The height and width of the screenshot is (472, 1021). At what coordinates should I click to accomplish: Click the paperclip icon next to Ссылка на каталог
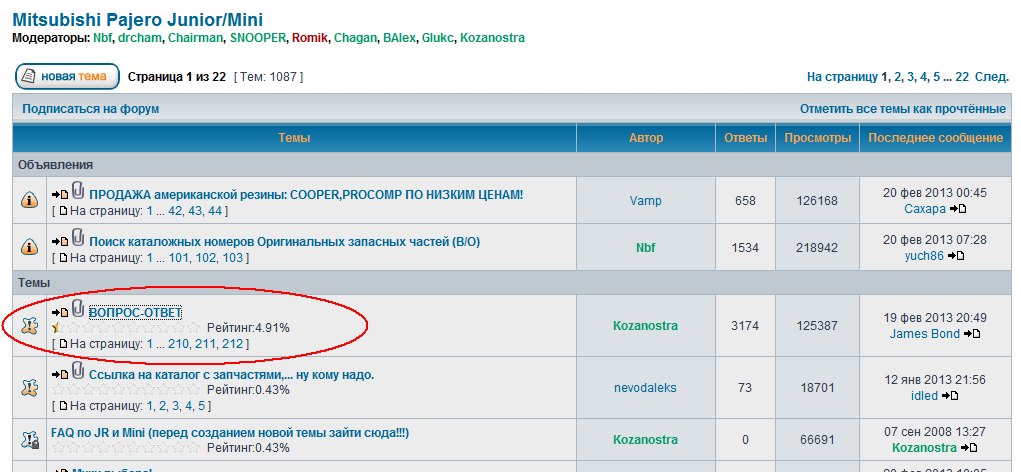78,371
